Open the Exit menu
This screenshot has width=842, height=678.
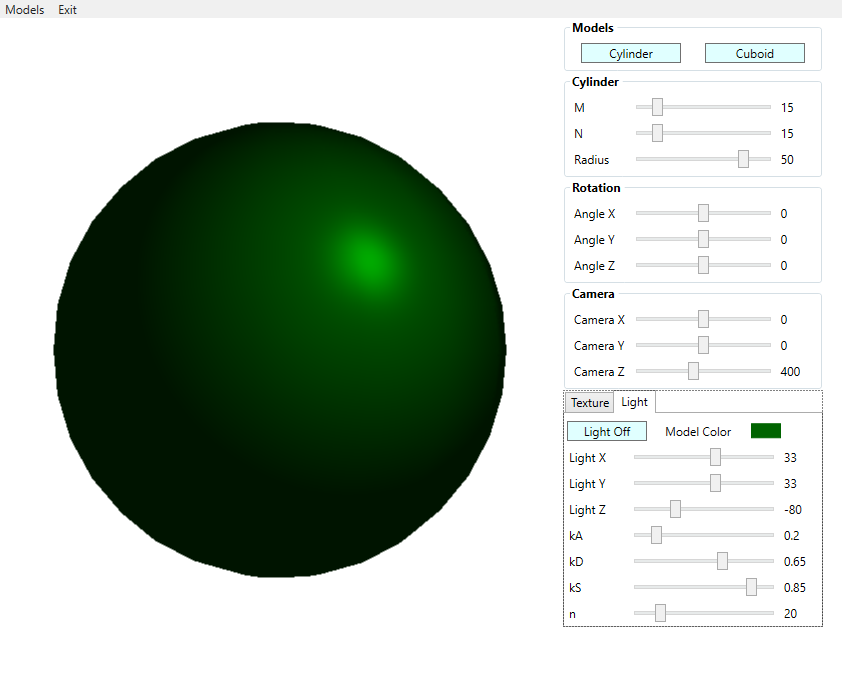point(67,10)
